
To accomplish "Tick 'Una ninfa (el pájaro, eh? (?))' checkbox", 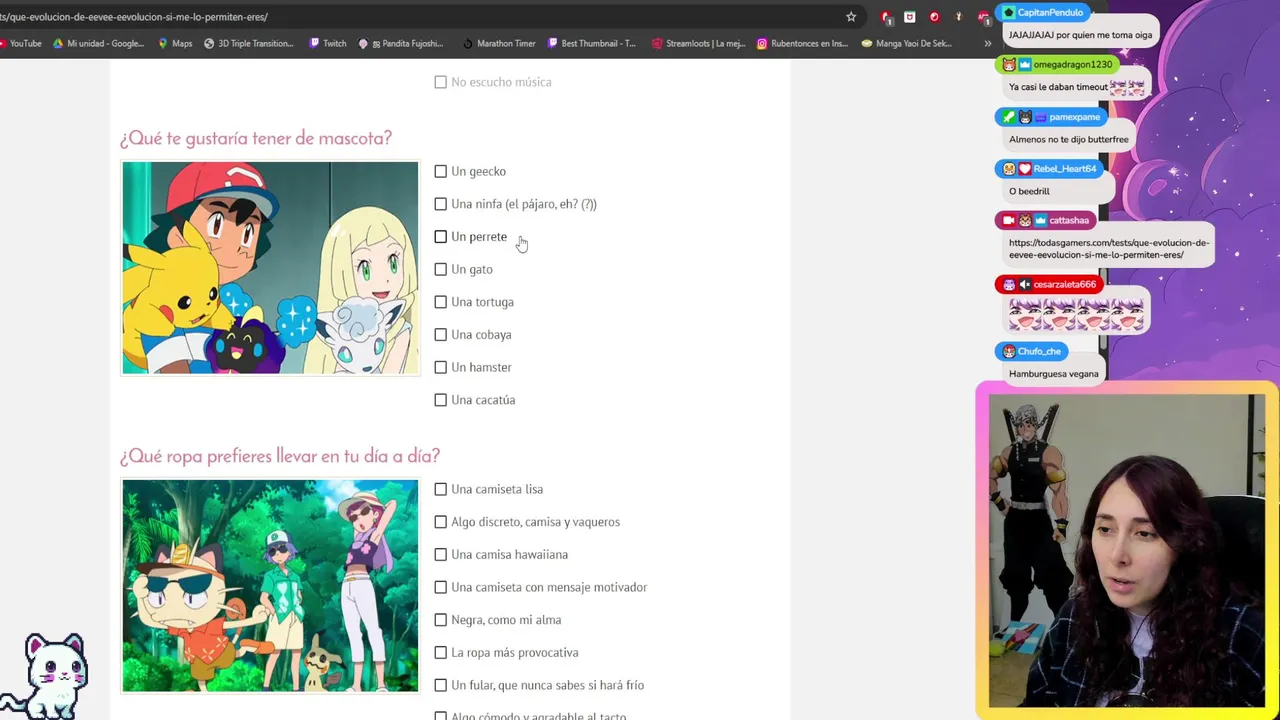I will tap(440, 204).
